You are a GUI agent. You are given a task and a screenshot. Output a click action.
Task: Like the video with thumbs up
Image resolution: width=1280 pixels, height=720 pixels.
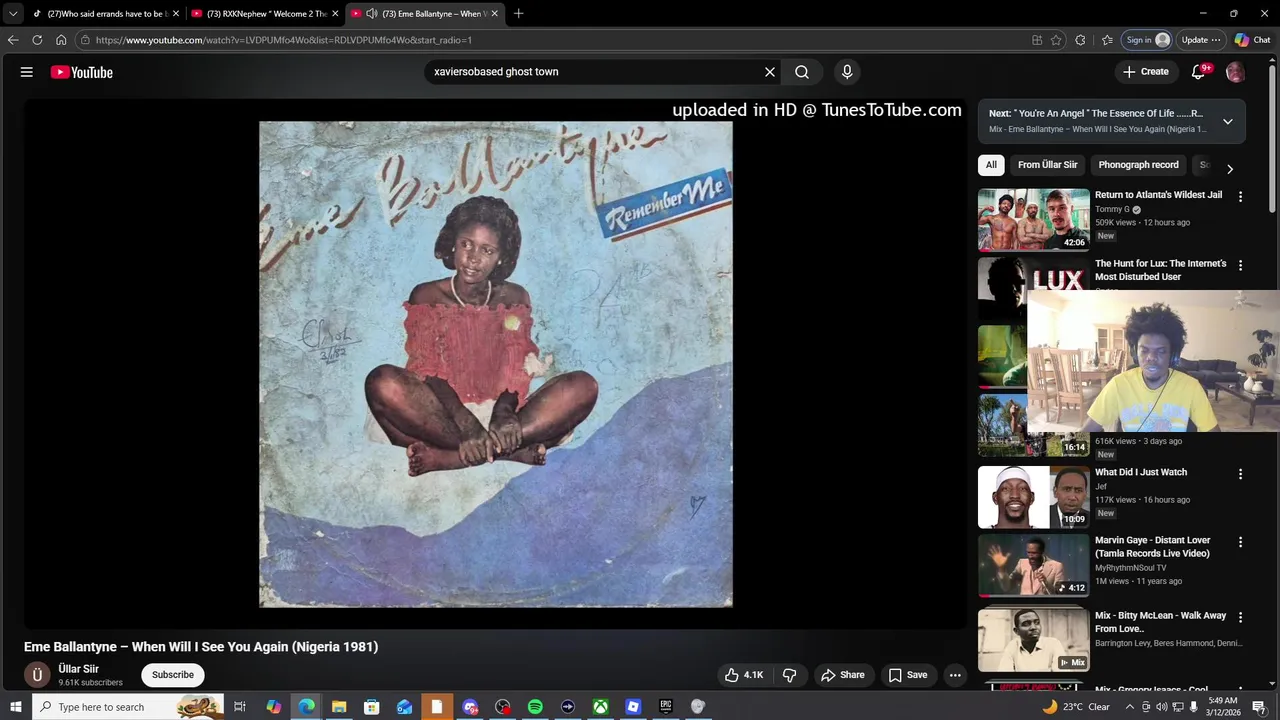[x=743, y=675]
